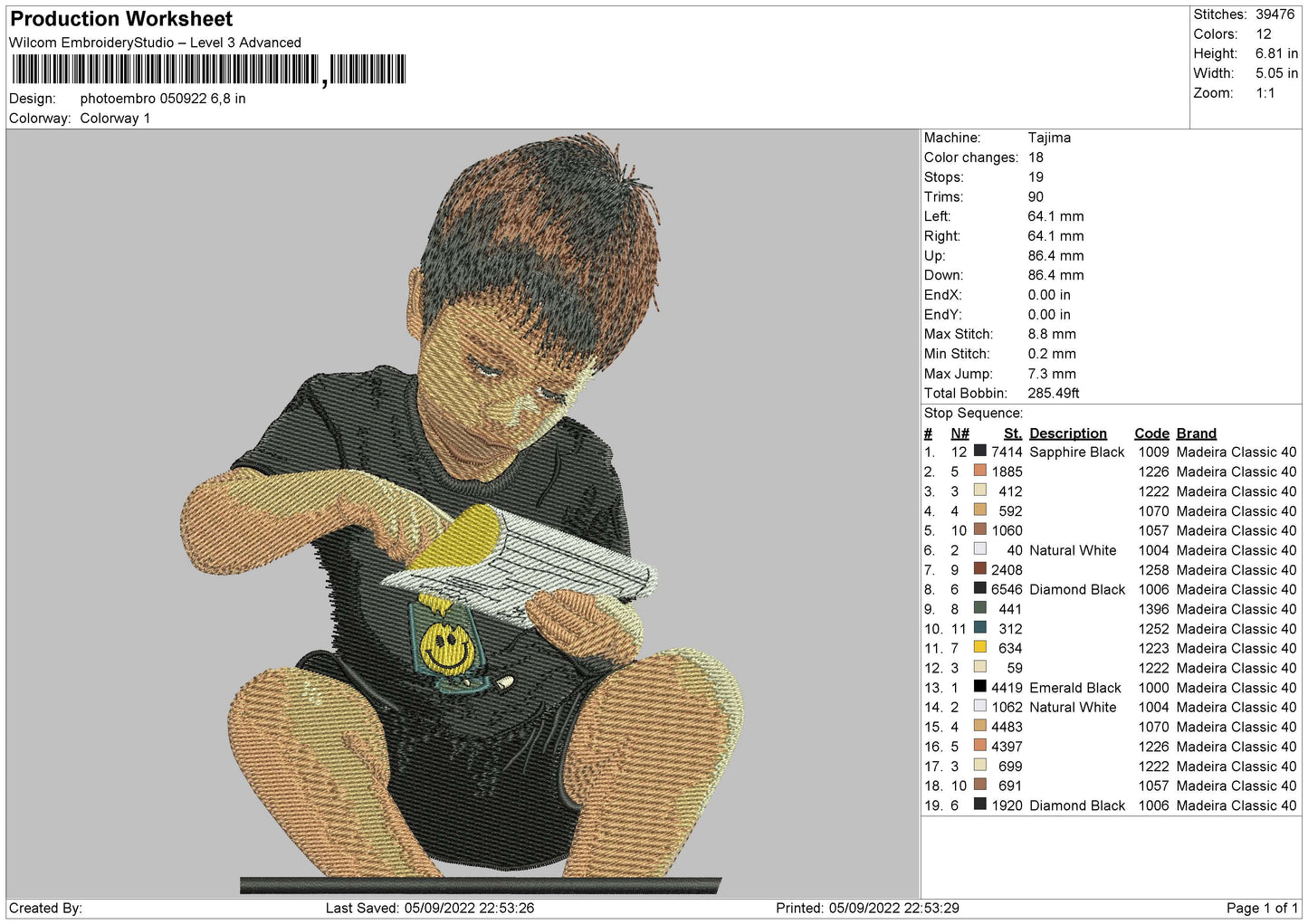Click the Brand column header
This screenshot has height=924, width=1308.
(x=1196, y=433)
